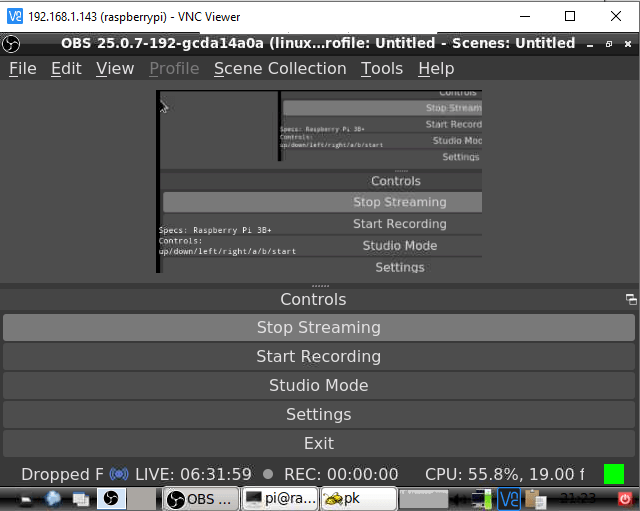Click the Exit button in Controls
640x511 pixels.
tap(319, 443)
